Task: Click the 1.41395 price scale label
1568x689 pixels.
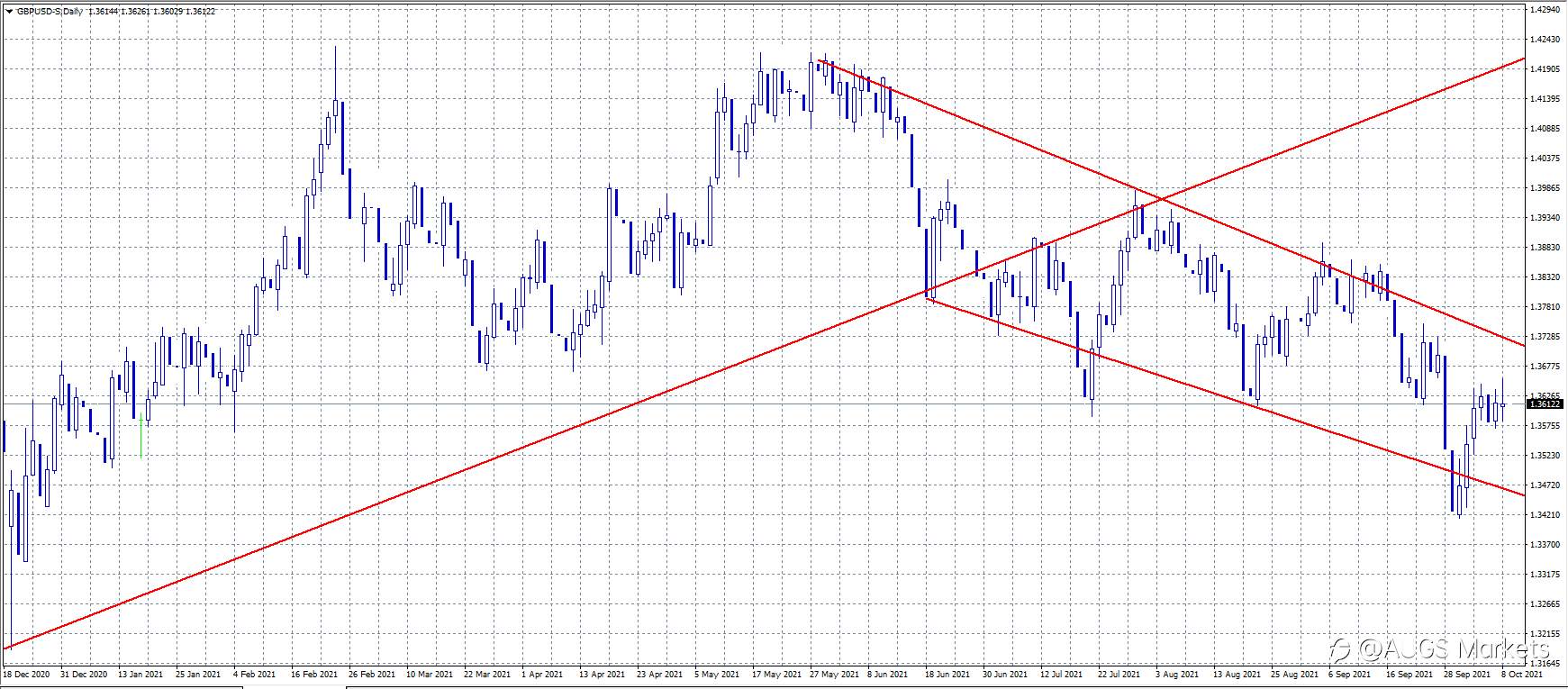Action: (1545, 98)
